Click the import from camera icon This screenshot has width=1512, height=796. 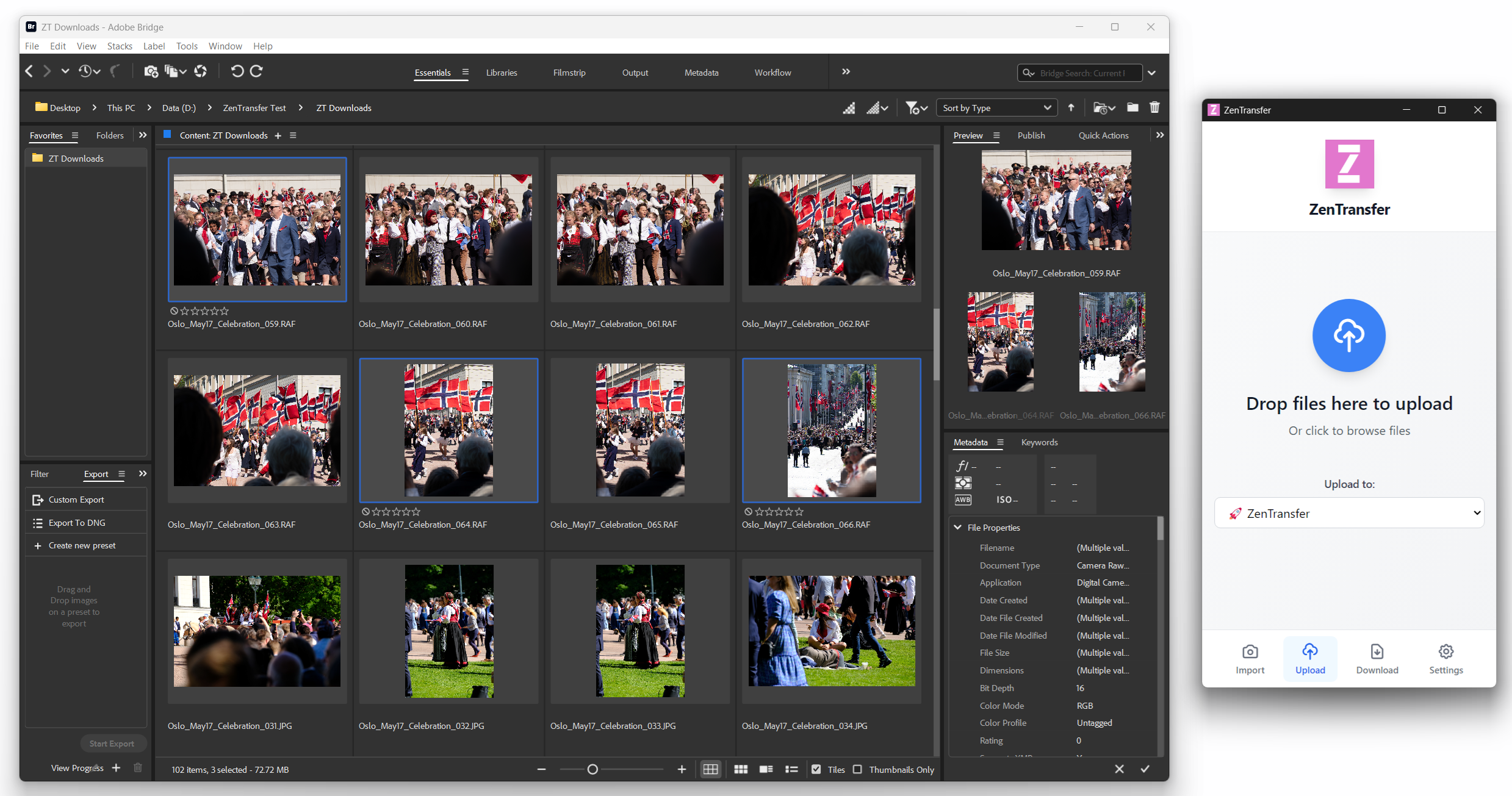tap(151, 71)
